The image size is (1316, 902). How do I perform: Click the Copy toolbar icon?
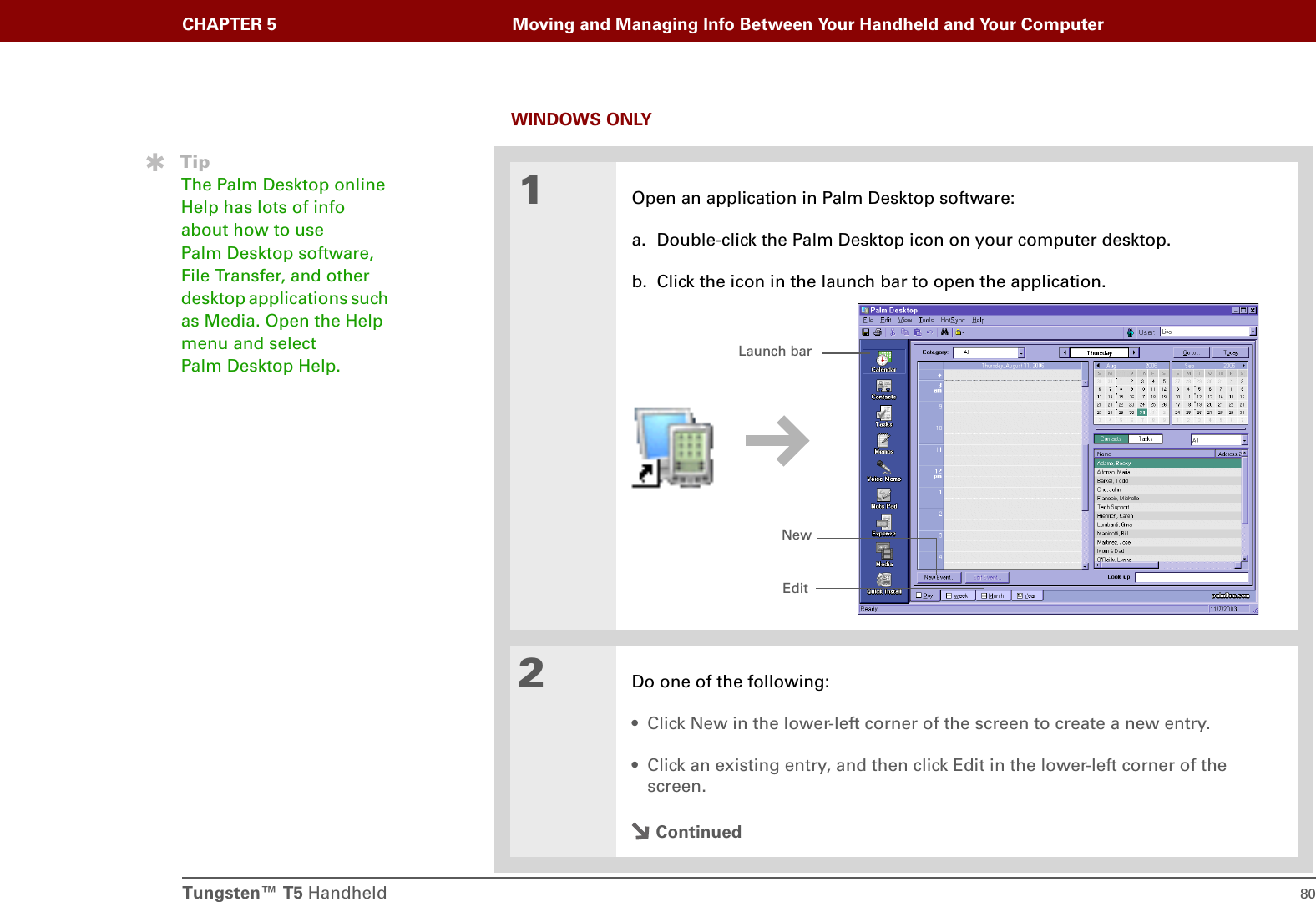click(x=904, y=332)
